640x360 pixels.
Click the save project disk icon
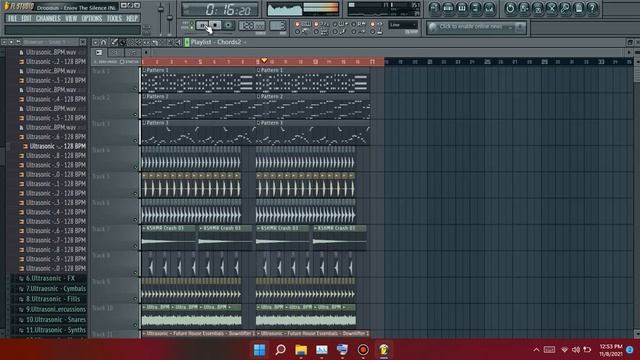click(x=524, y=8)
